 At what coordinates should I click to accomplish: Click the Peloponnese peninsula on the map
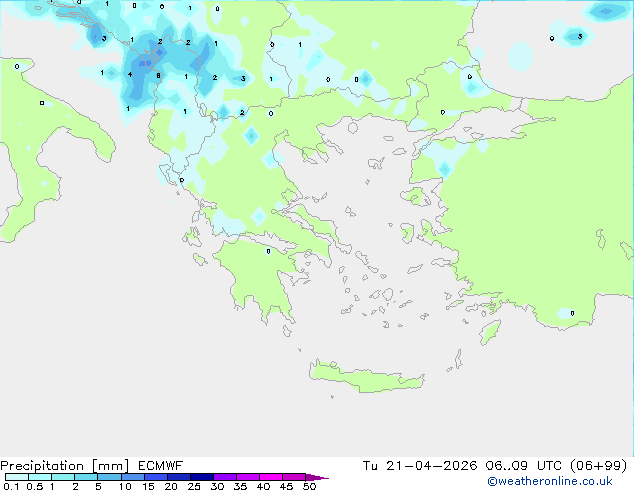click(x=259, y=279)
